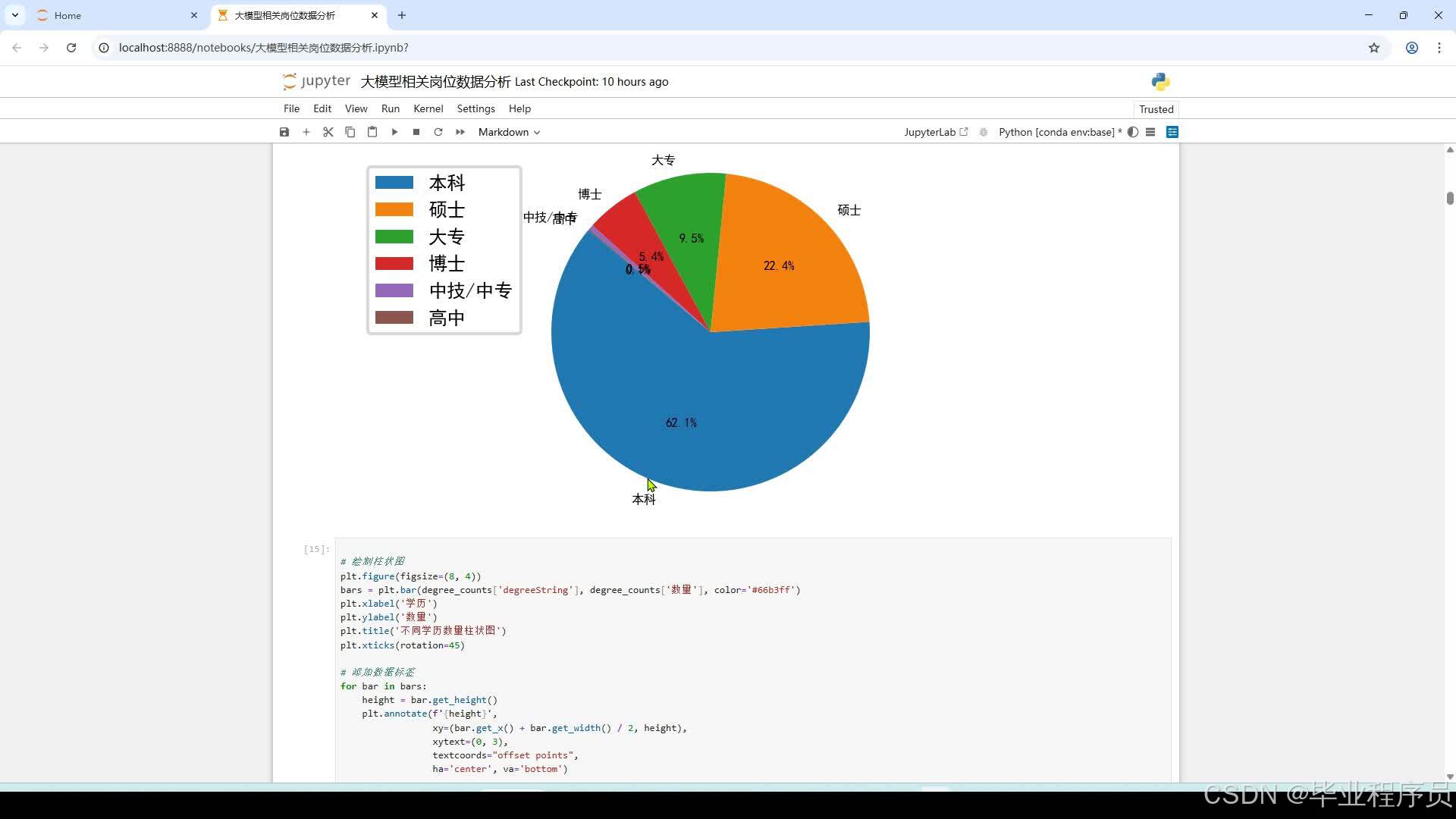This screenshot has width=1456, height=819.
Task: Open the Kernel menu
Action: [428, 108]
